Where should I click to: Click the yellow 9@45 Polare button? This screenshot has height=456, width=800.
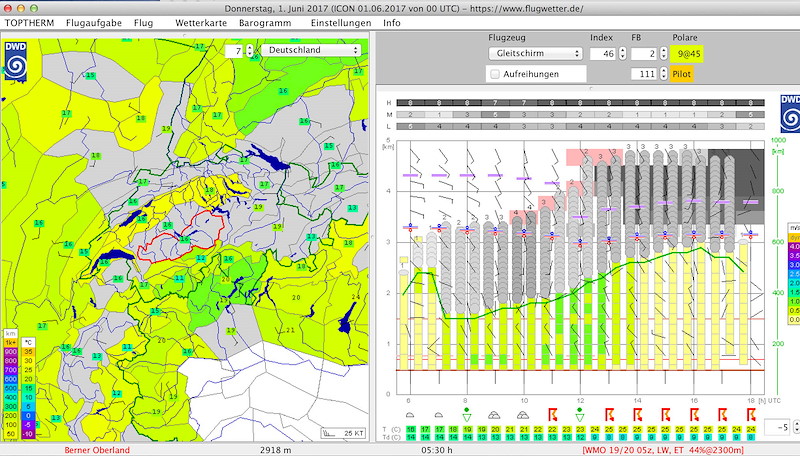click(x=687, y=53)
